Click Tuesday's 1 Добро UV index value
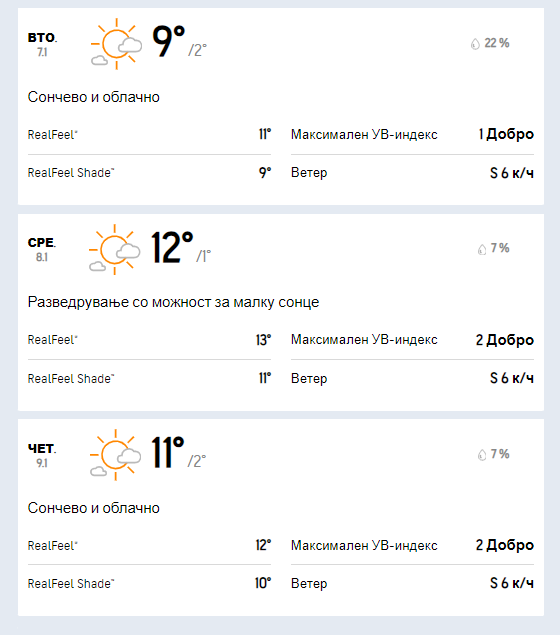Viewport: 560px width, 635px height. tap(506, 134)
